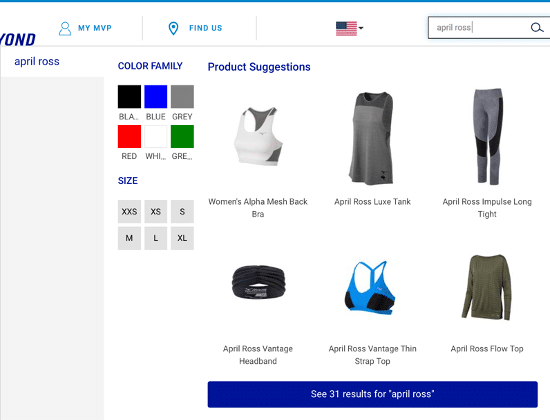Viewport: 550px width, 420px height.
Task: Choose the blue color swatch
Action: click(x=156, y=96)
